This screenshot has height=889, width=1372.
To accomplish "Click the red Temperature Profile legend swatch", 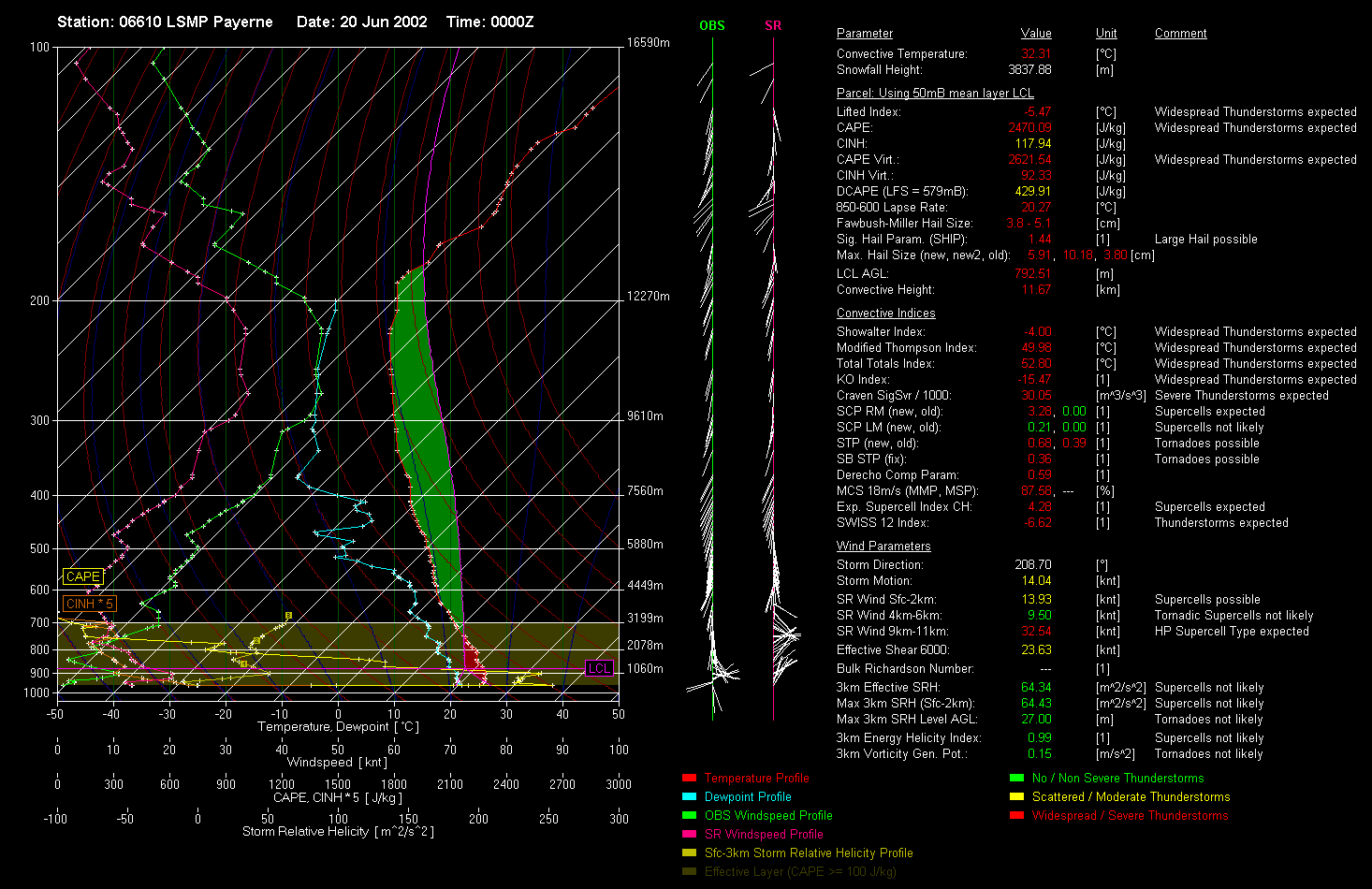I will (x=690, y=778).
